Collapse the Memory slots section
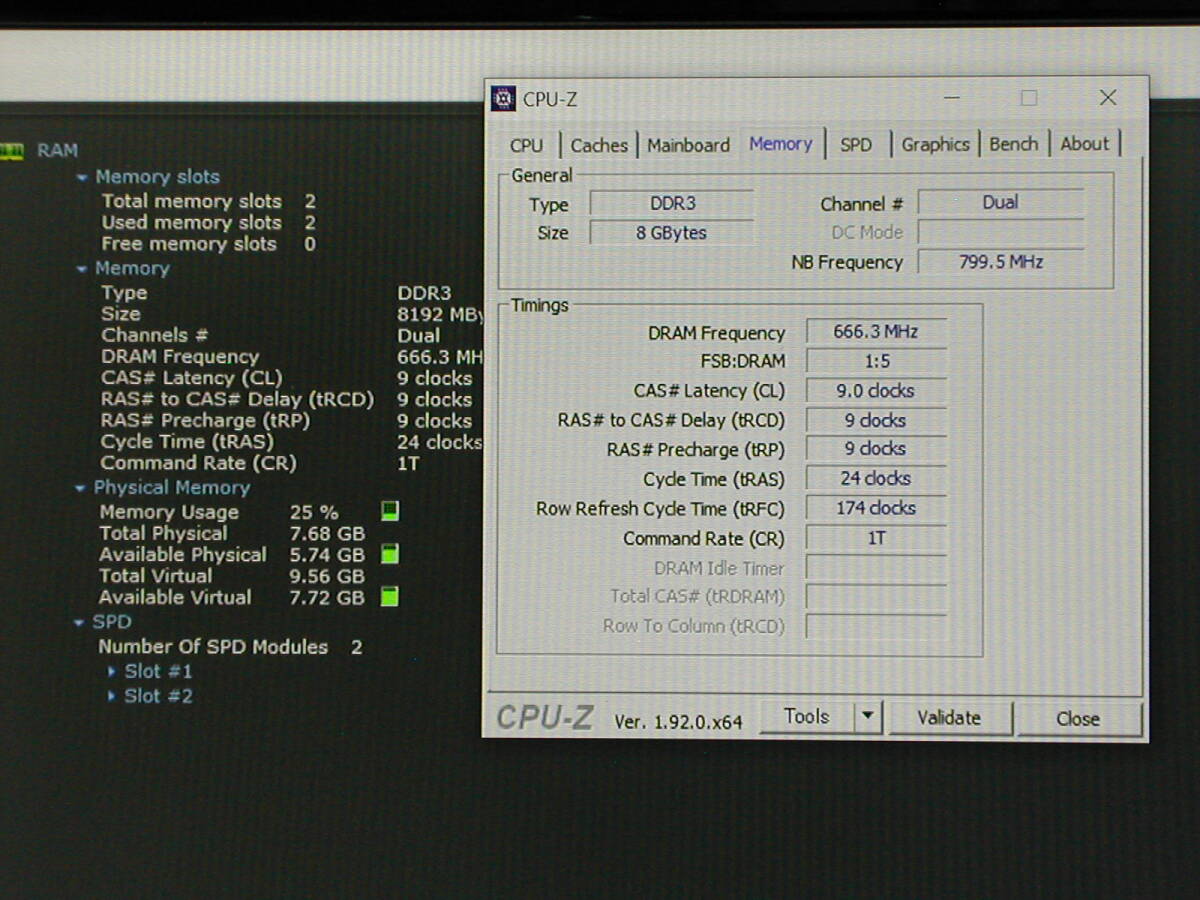The height and width of the screenshot is (900, 1200). 82,178
